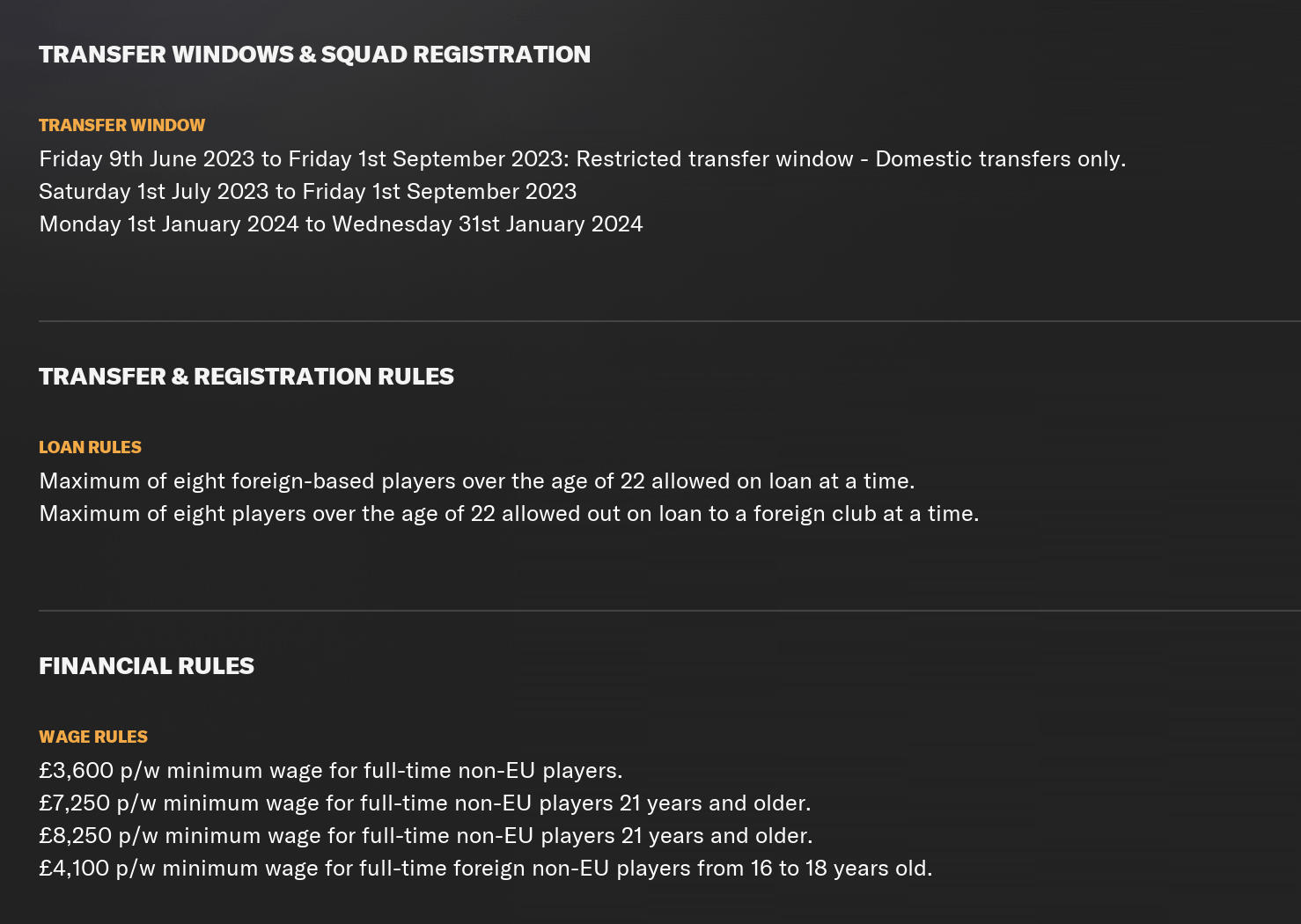Click the foreign-based players loan limit rule

pos(477,481)
